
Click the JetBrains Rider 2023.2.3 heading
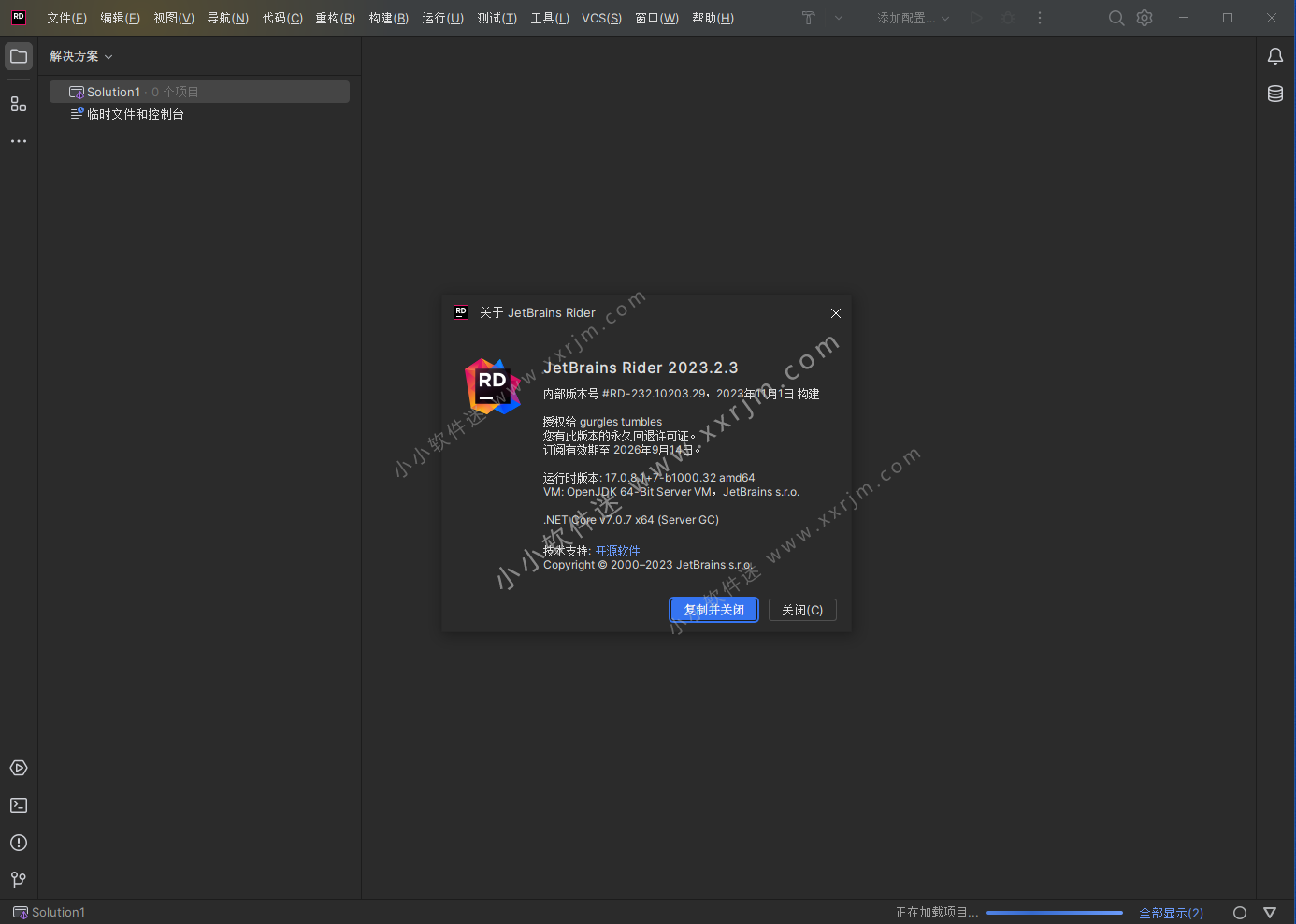pos(641,368)
